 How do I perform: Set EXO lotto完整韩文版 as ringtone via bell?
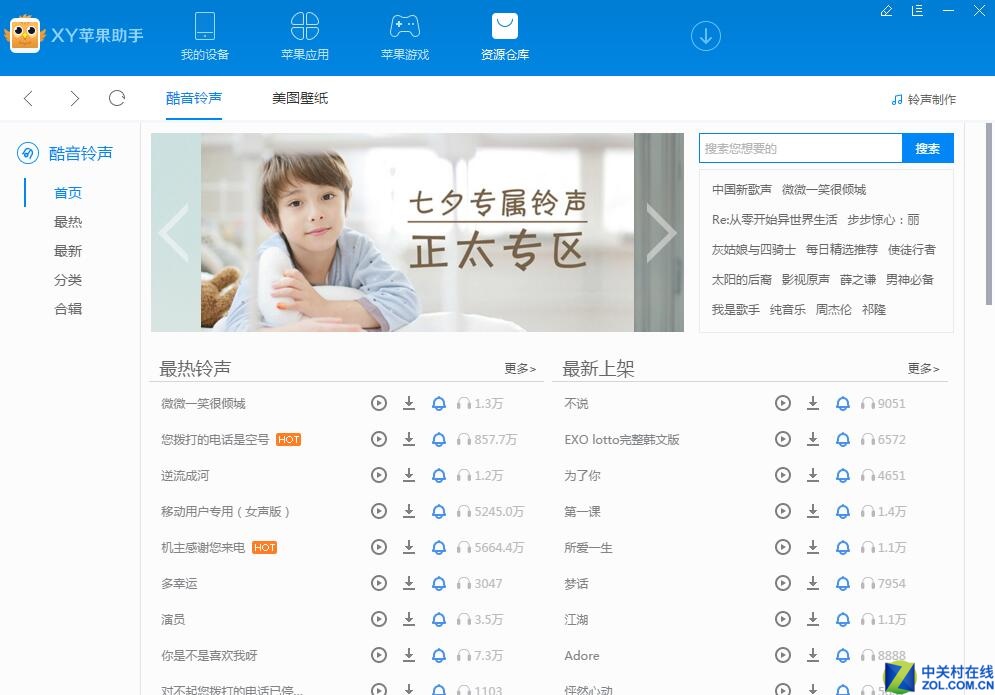click(x=843, y=439)
